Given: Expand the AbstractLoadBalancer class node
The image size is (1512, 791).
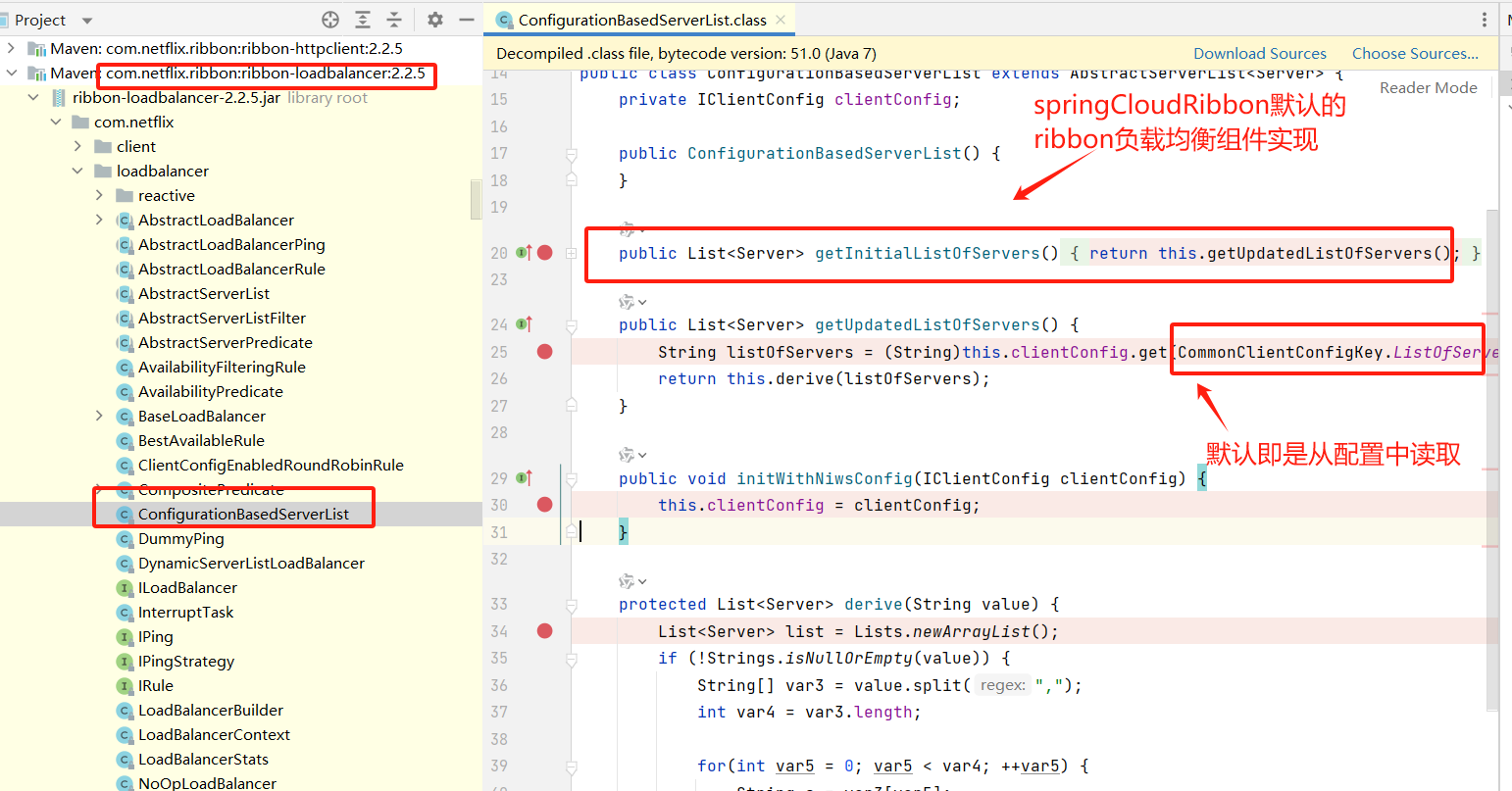Looking at the screenshot, I should 99,220.
